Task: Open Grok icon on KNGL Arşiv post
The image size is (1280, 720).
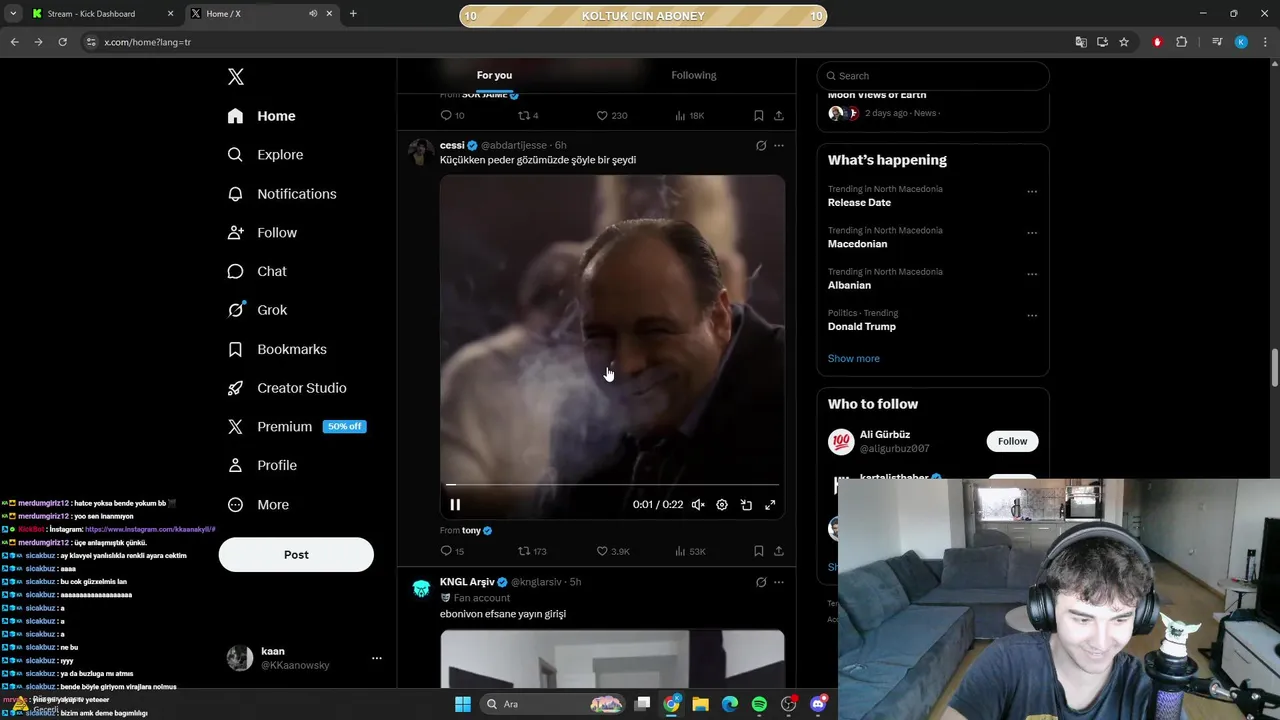Action: (x=761, y=582)
